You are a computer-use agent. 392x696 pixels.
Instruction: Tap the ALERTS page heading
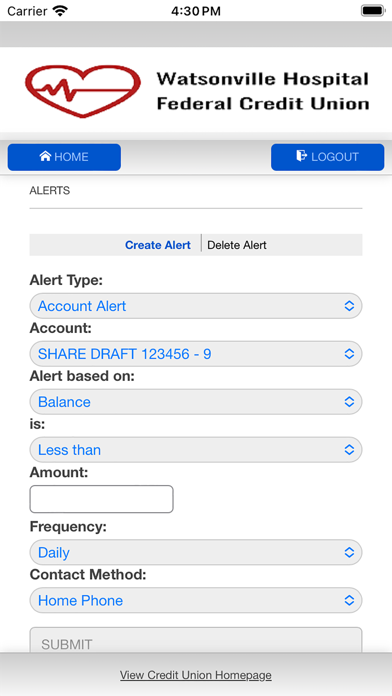coord(50,191)
